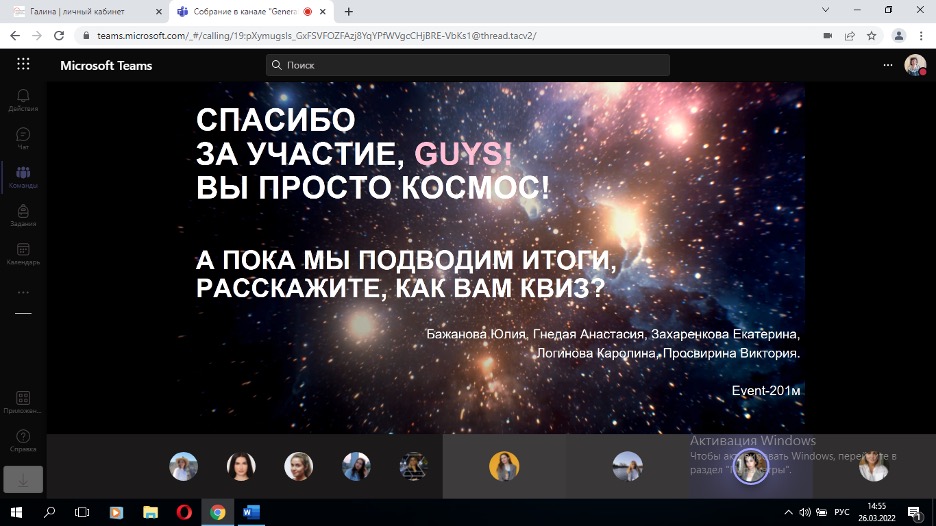Open the Chat (Чат) section in the sidebar
Screen dimensions: 936x526
coord(23,138)
